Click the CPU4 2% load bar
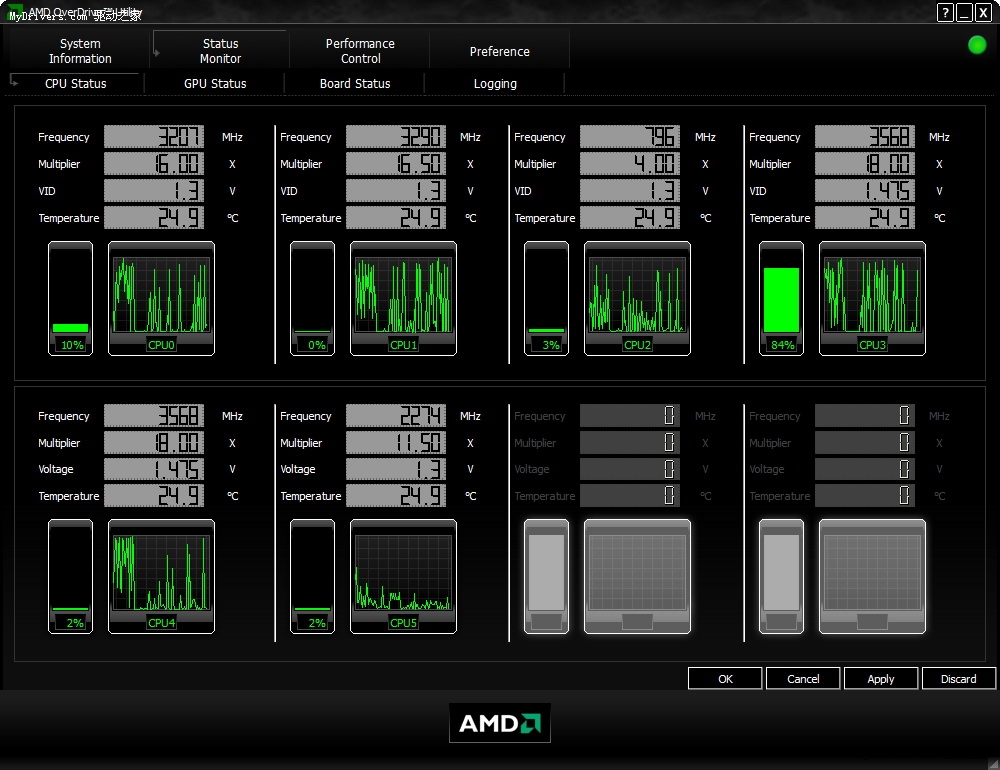1000x770 pixels. tap(70, 576)
